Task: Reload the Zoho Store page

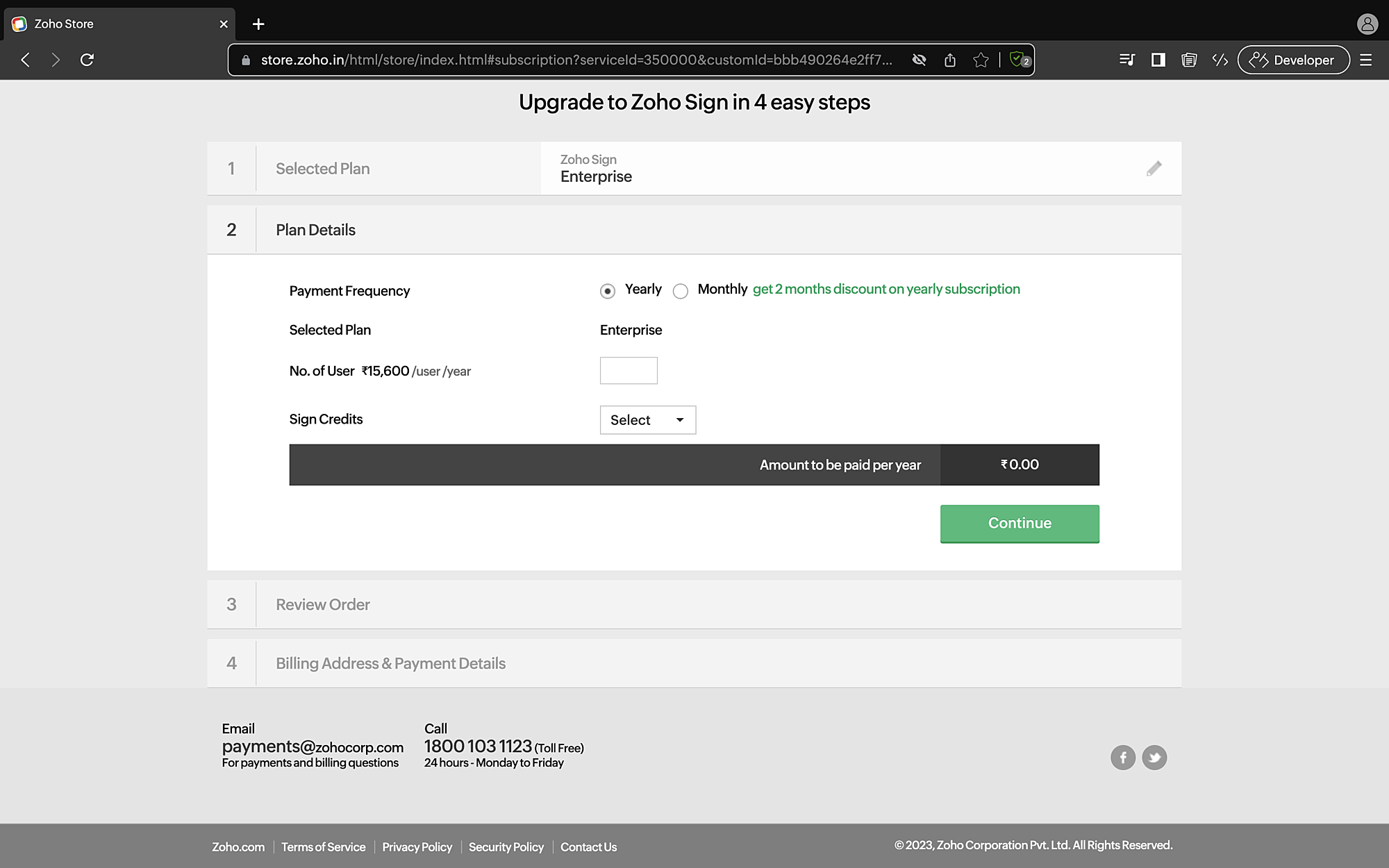Action: pos(87,60)
